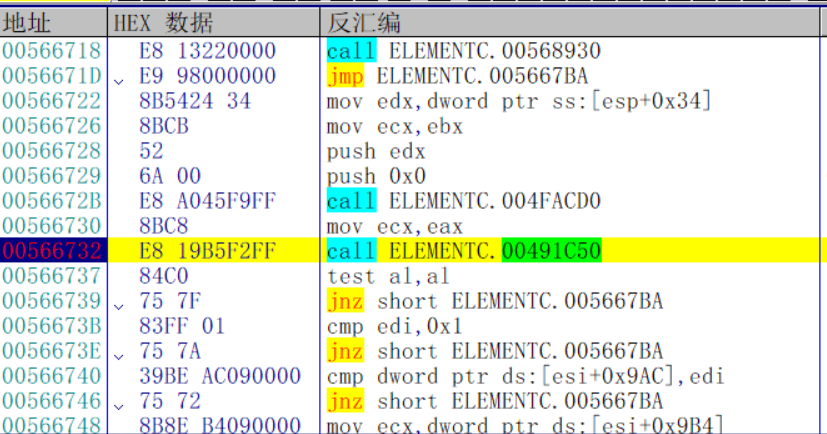This screenshot has width=827, height=434.
Task: Select jnz instruction at row 00566739
Action: coord(495,301)
